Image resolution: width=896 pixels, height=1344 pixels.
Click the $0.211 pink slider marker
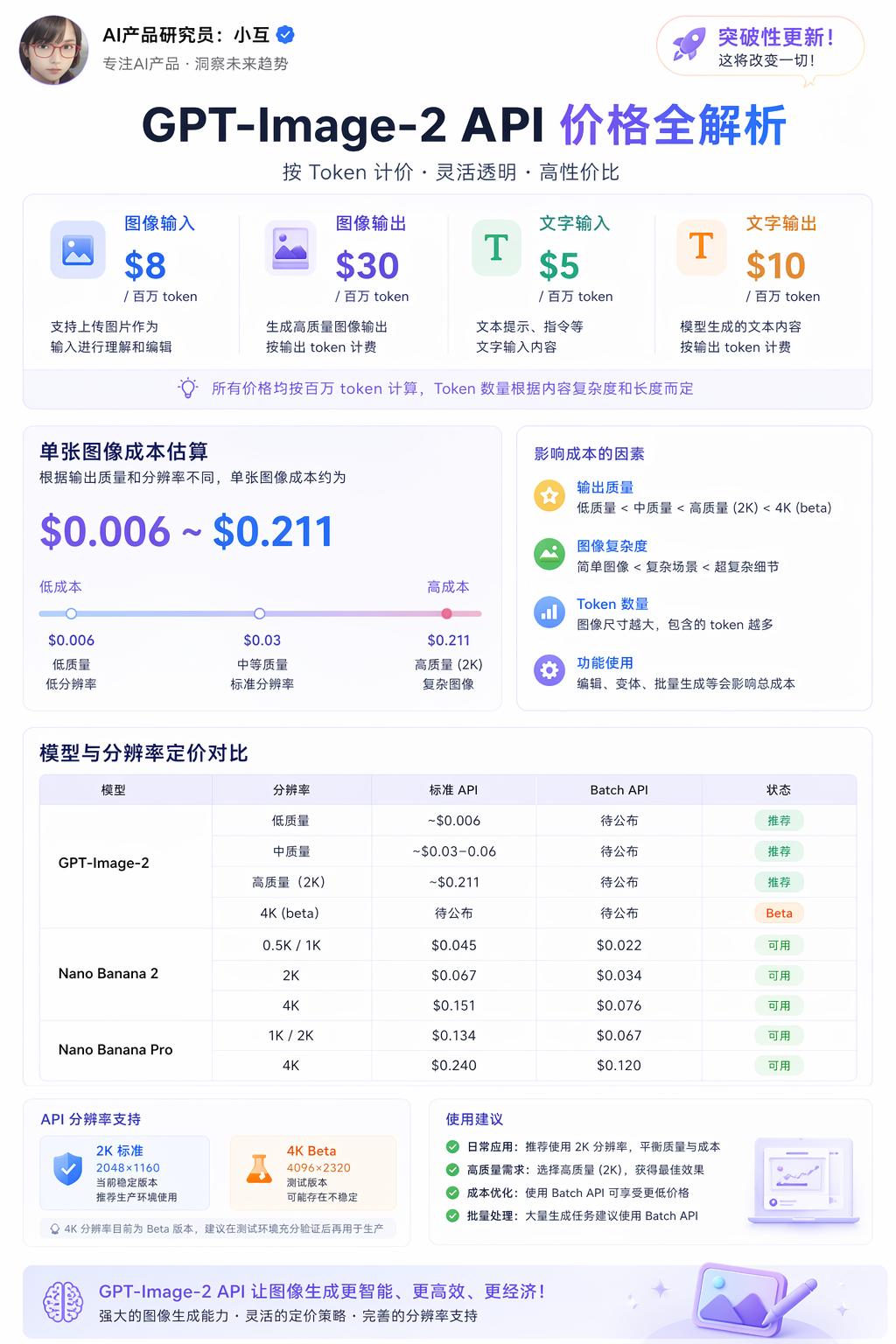pyautogui.click(x=447, y=613)
